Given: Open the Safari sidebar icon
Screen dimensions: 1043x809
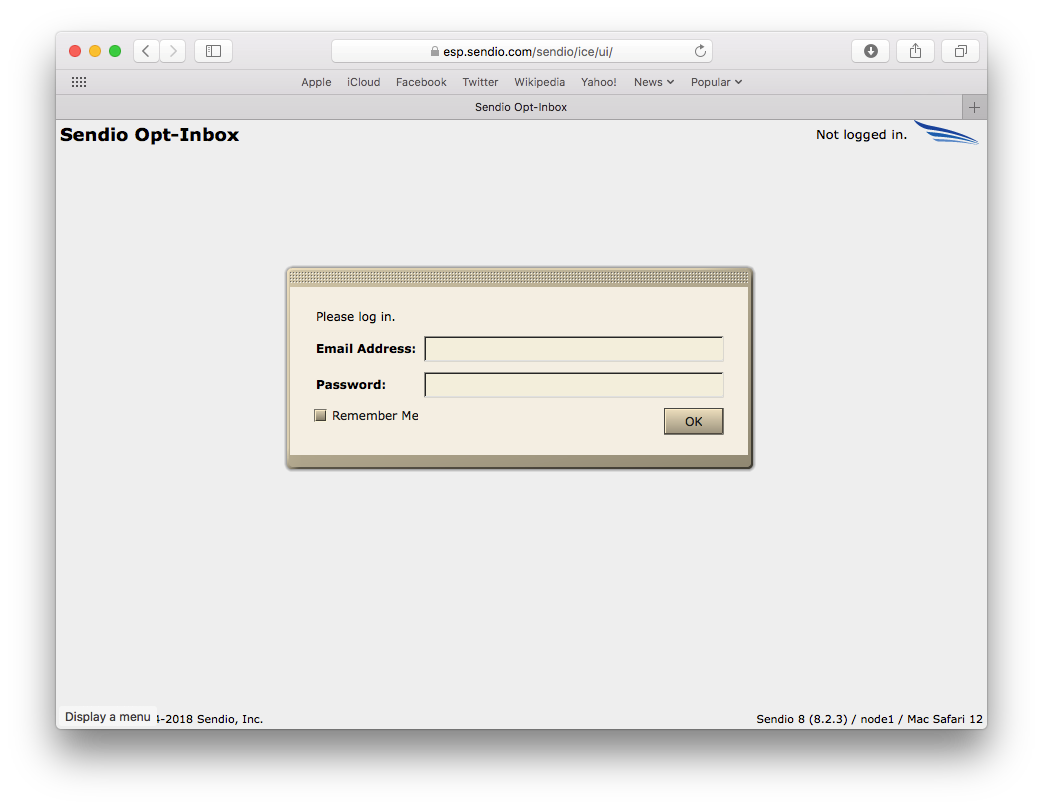Looking at the screenshot, I should coord(213,50).
